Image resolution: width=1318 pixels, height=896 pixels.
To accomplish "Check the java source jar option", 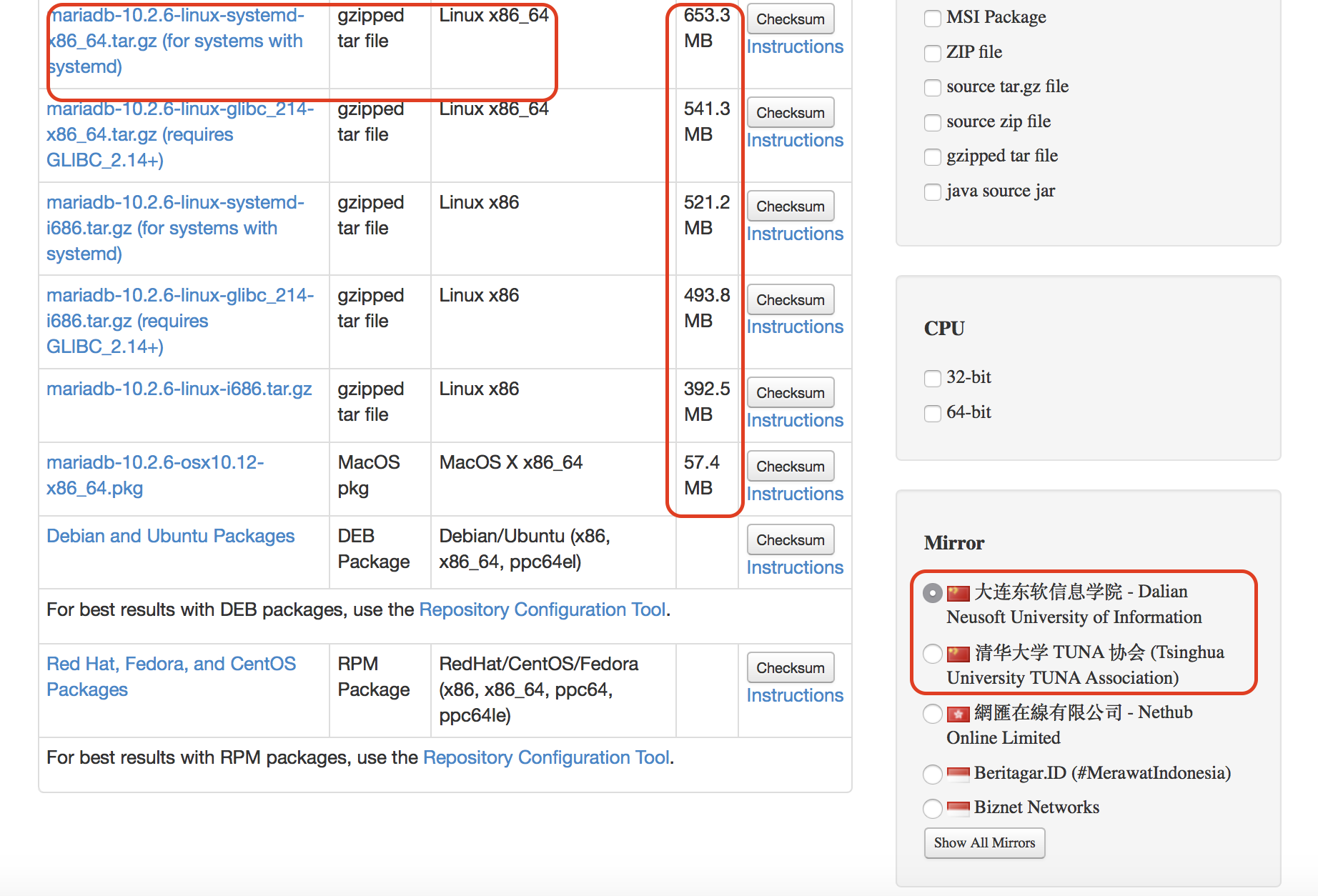I will [933, 191].
